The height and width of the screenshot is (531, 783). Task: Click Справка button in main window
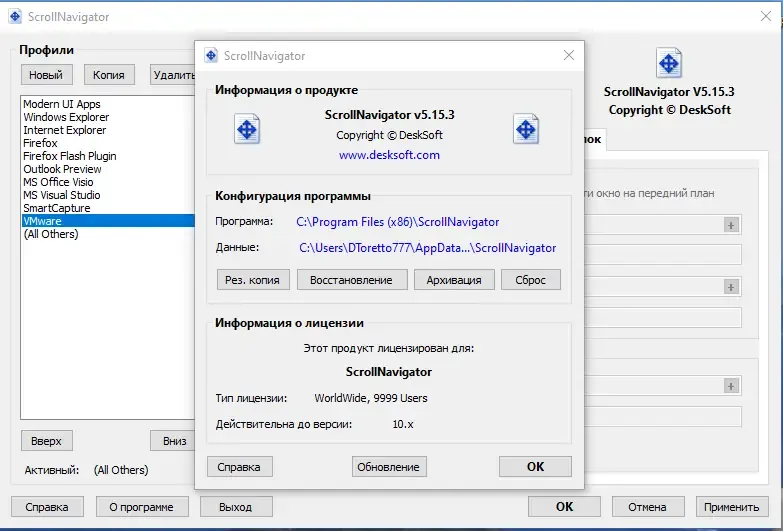click(x=47, y=507)
